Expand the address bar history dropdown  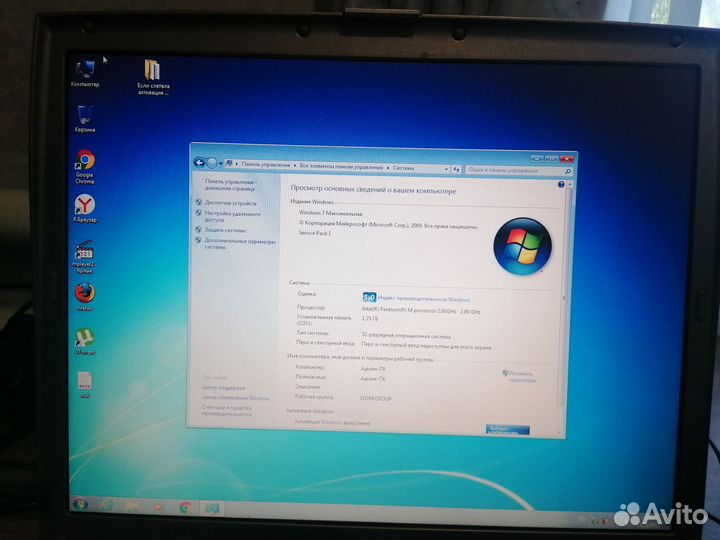click(446, 169)
